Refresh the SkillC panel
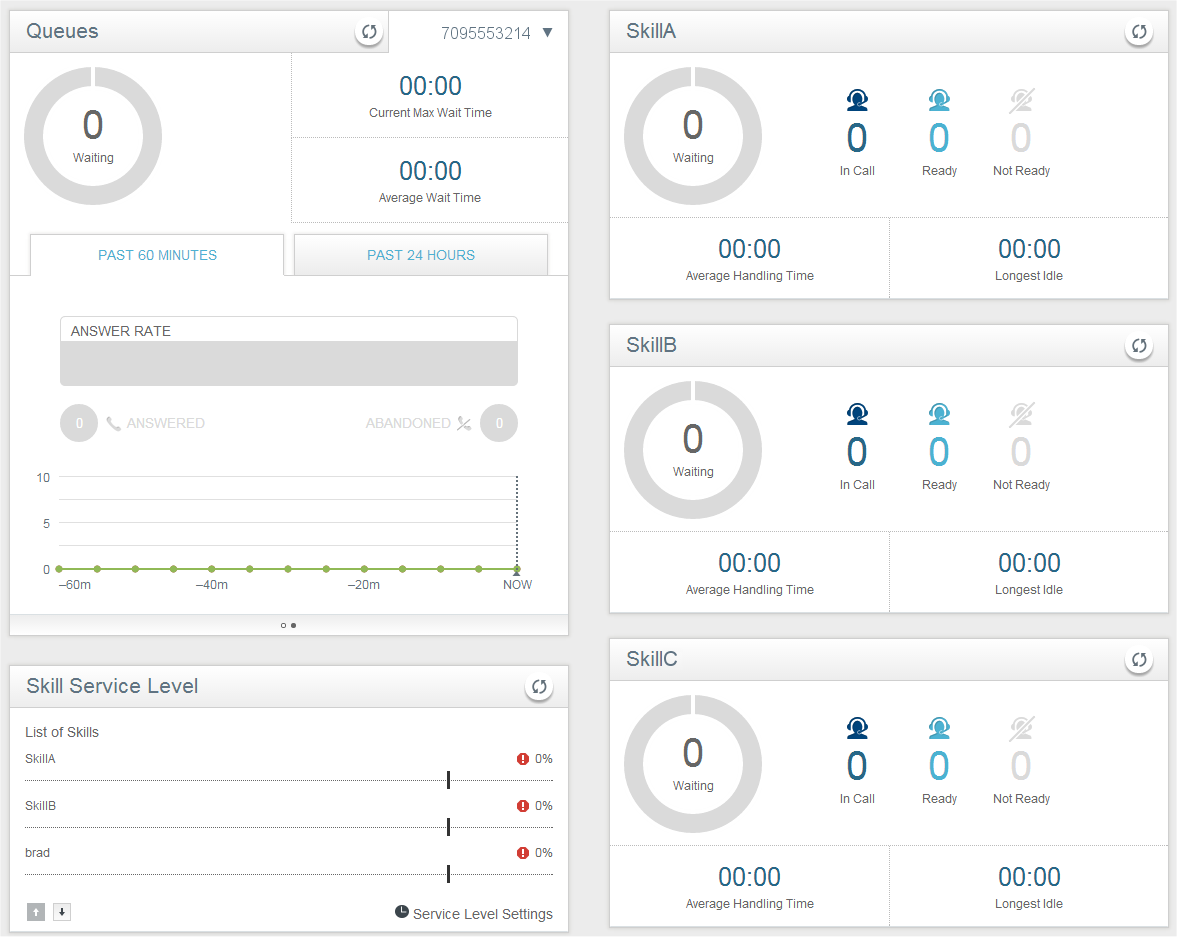This screenshot has height=937, width=1177. pyautogui.click(x=1138, y=660)
